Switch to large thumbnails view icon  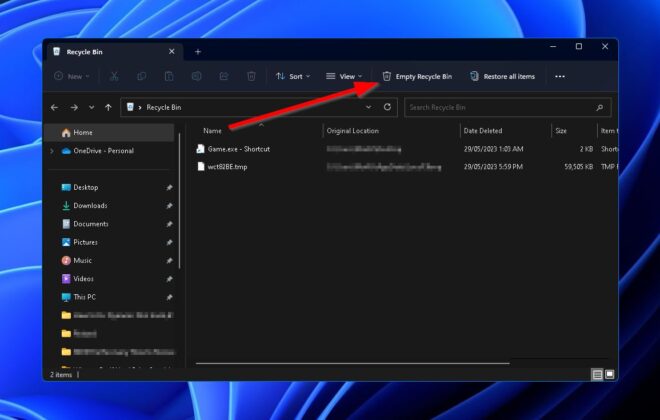coord(609,374)
